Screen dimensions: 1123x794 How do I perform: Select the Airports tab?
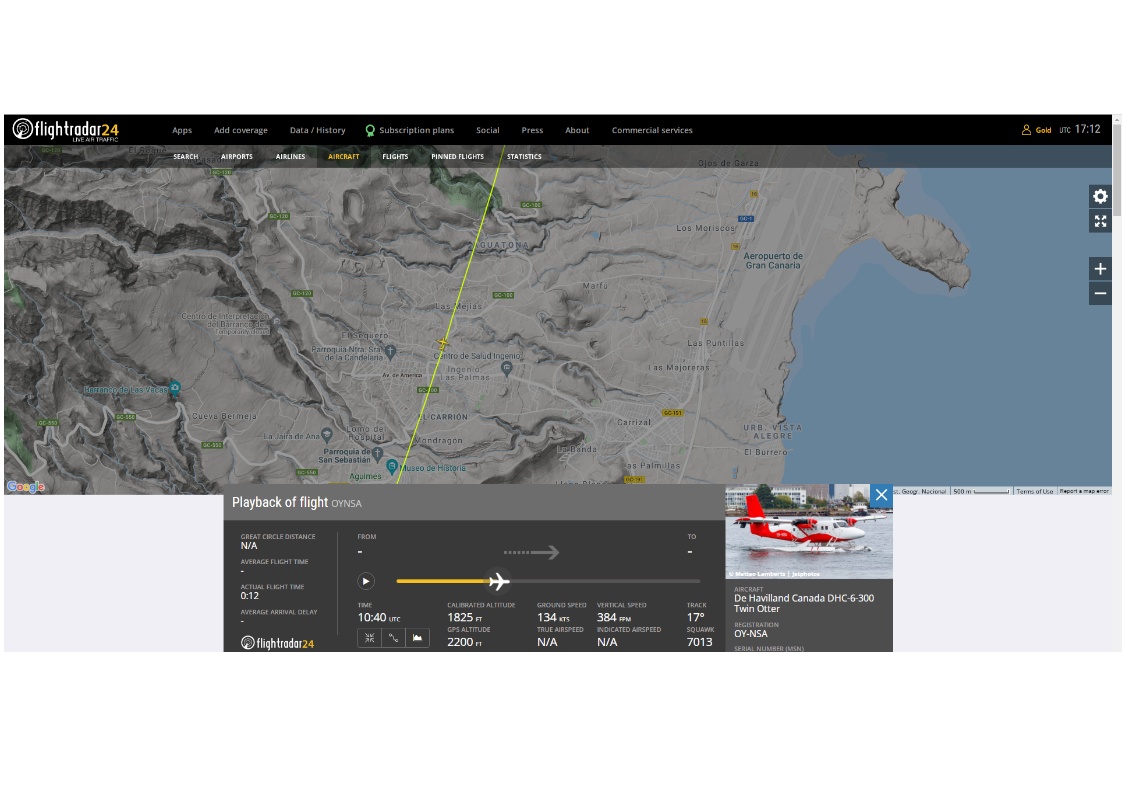tap(236, 156)
